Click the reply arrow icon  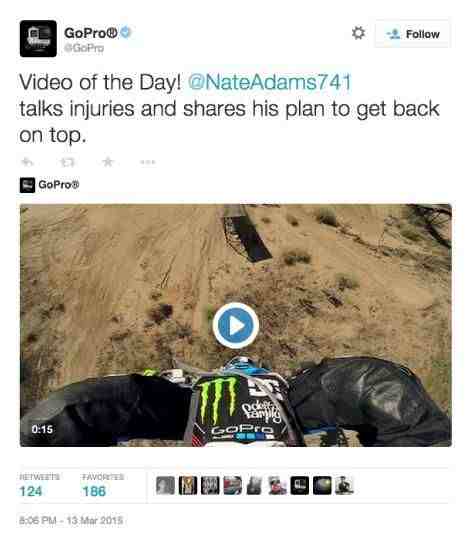tap(27, 162)
